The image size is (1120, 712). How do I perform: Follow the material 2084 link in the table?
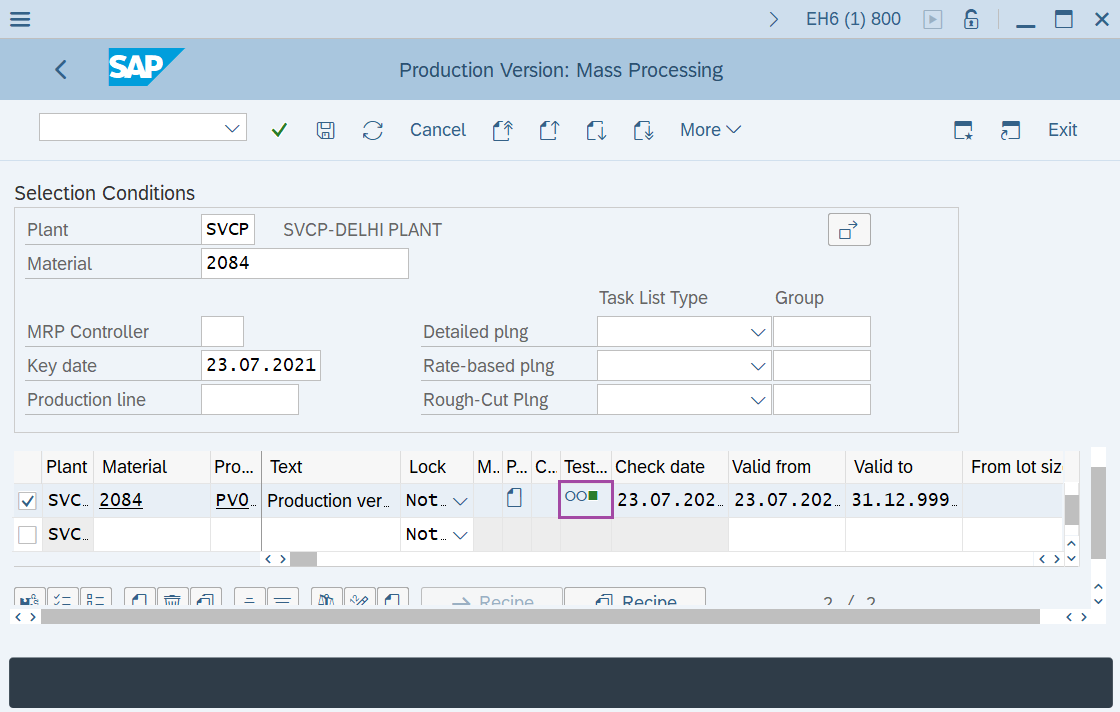(120, 500)
